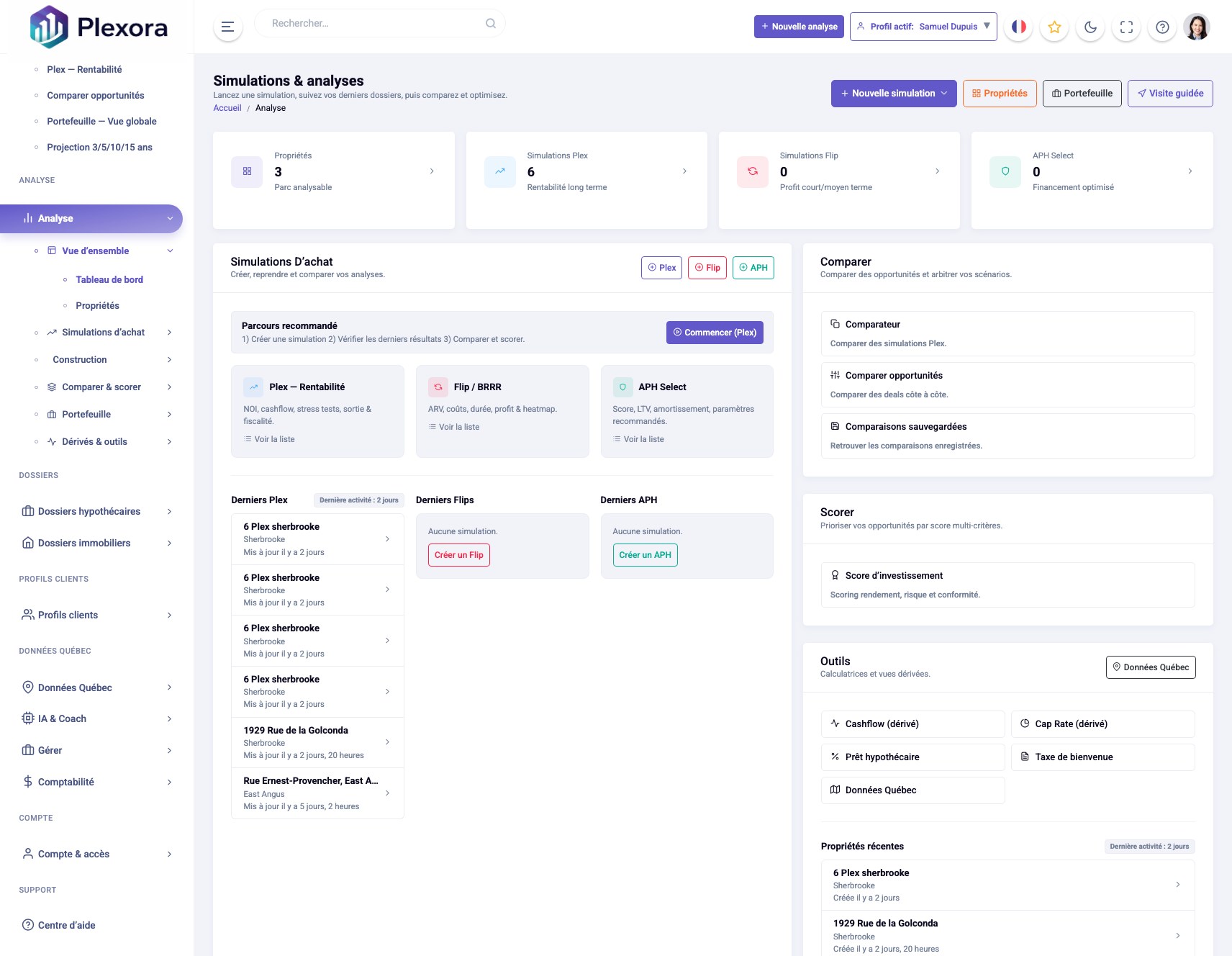
Task: Click the search magnifier icon
Action: click(x=491, y=23)
